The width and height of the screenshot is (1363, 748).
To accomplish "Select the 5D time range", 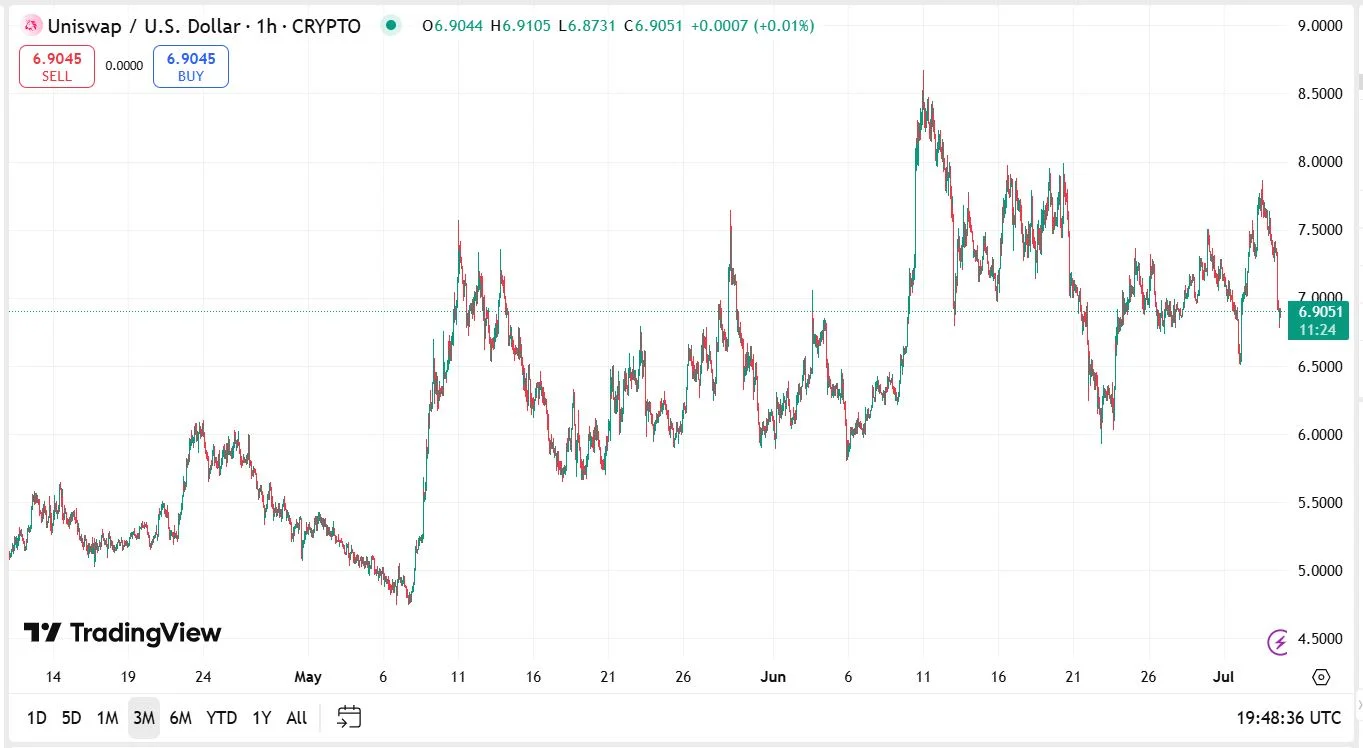I will (x=71, y=717).
